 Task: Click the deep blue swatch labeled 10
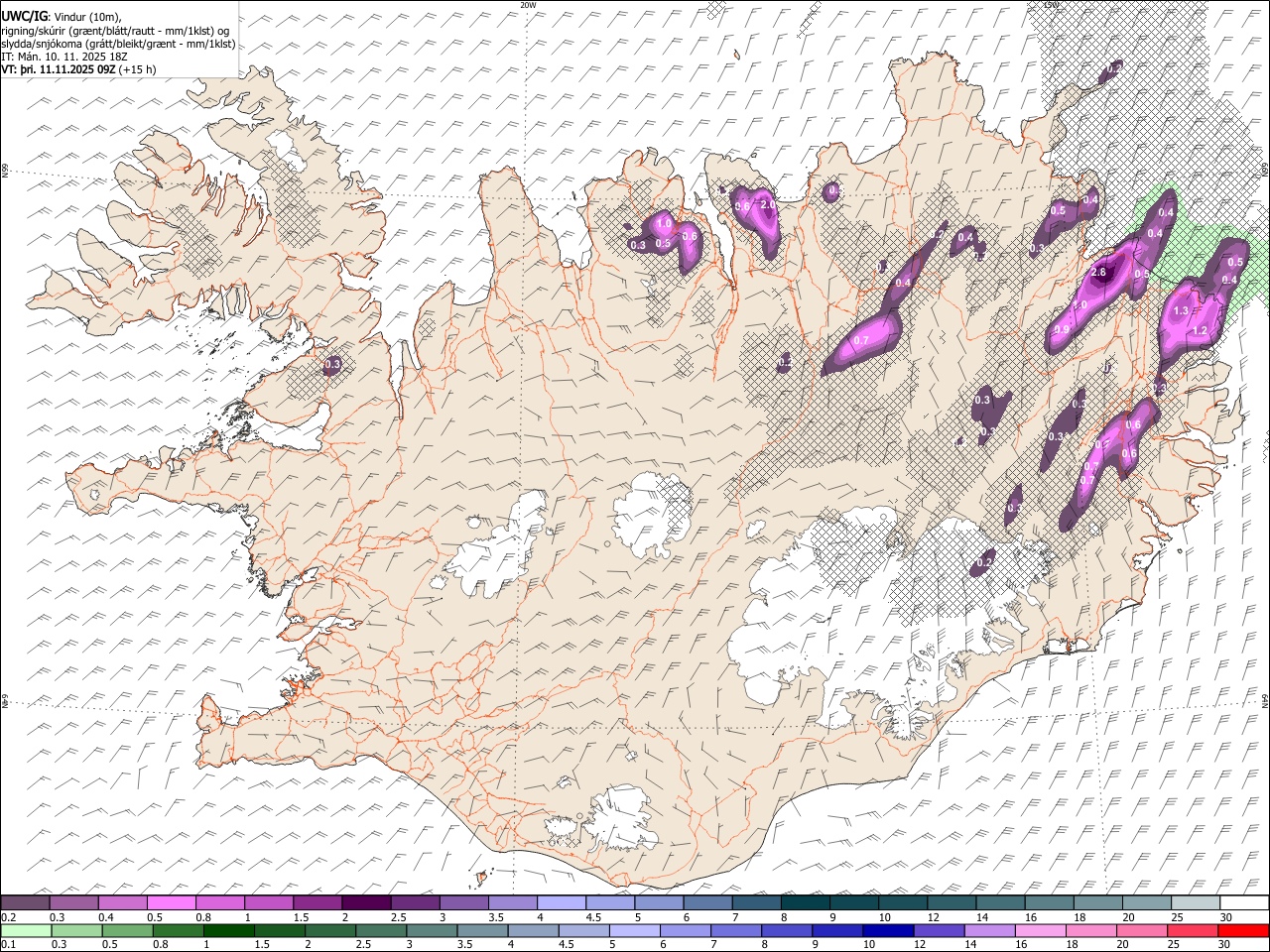pos(887,930)
